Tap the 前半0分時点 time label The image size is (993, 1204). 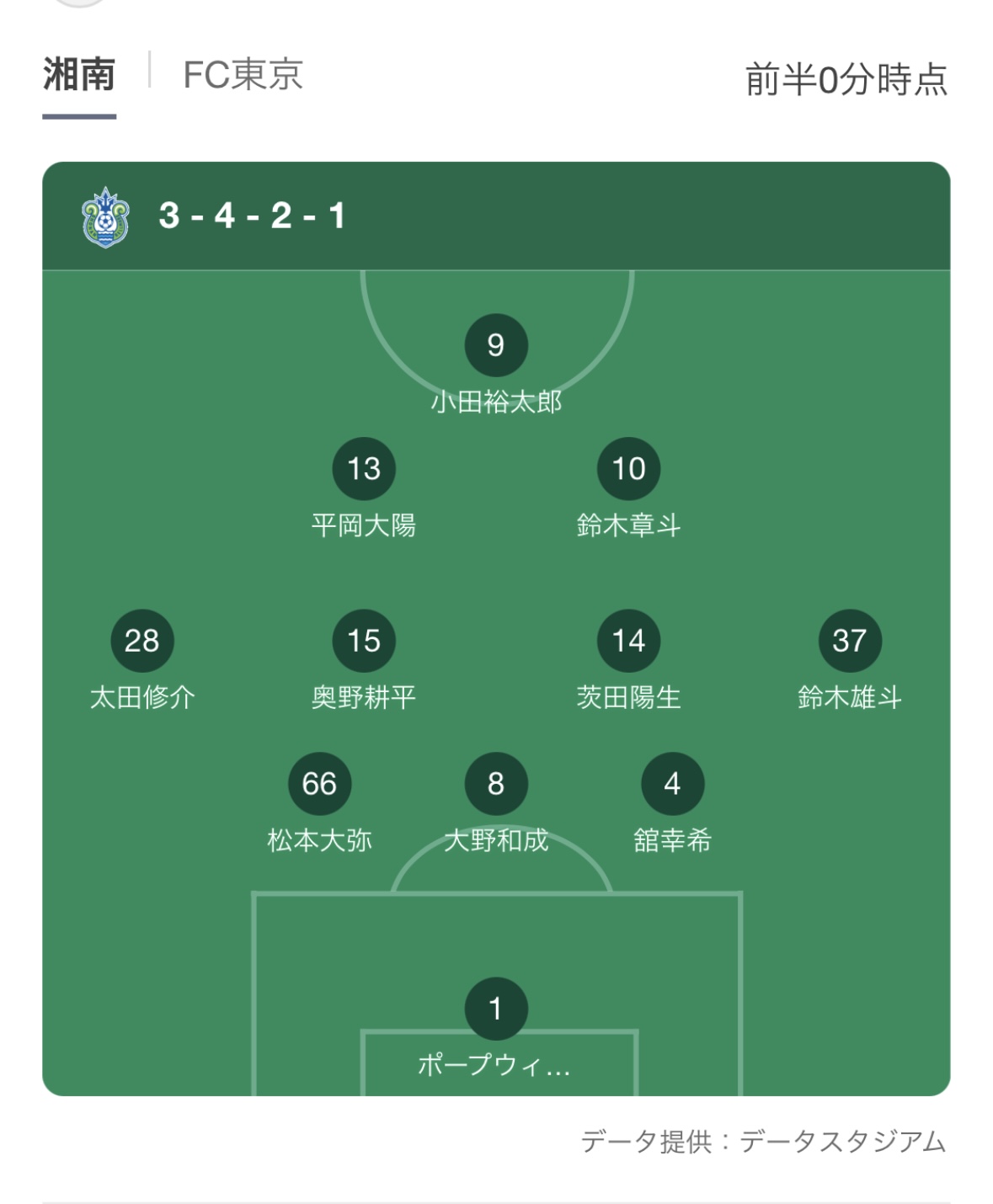pos(846,80)
